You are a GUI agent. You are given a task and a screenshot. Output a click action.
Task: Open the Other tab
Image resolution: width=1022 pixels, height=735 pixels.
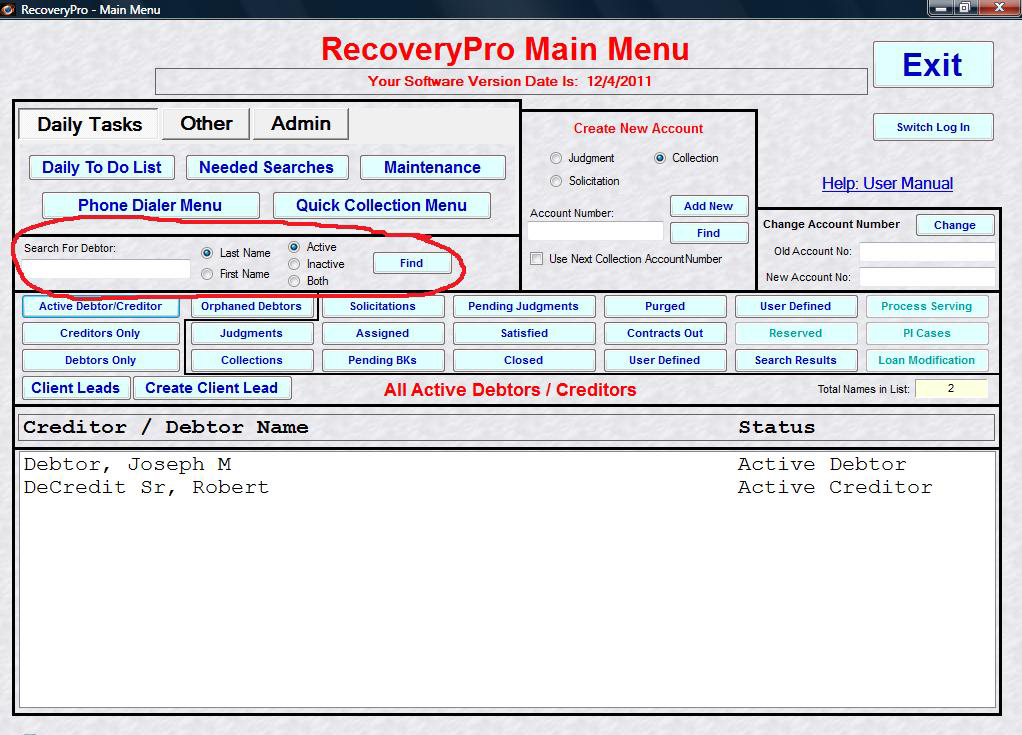[x=206, y=124]
